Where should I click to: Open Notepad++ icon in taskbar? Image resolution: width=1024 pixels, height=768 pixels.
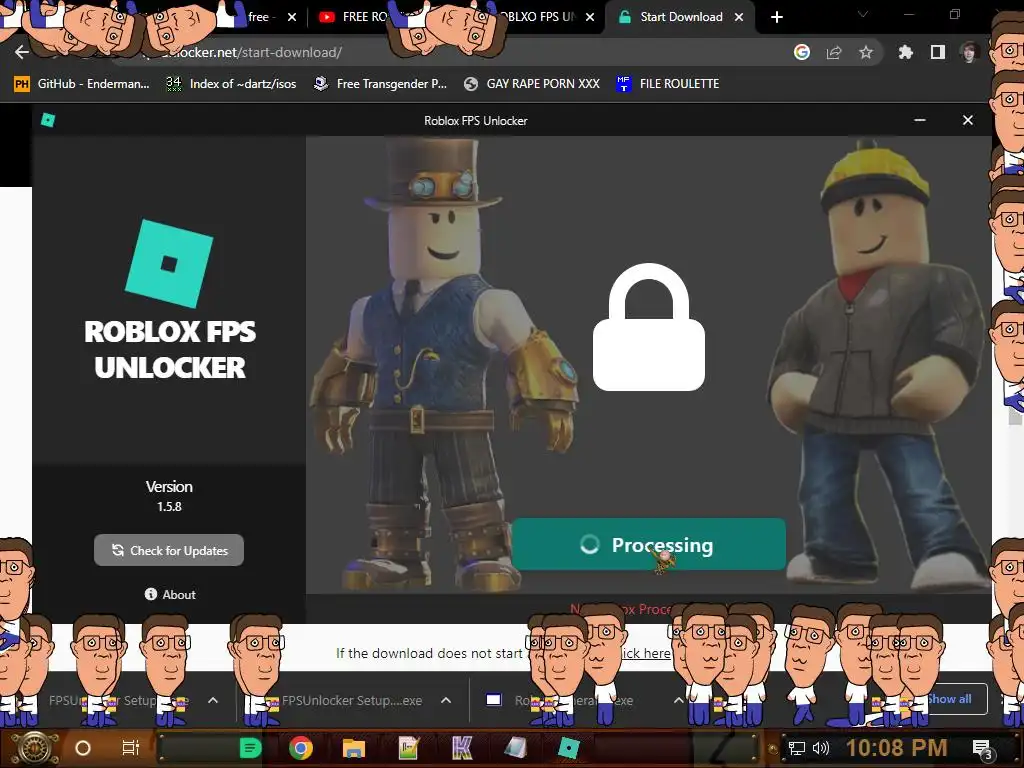[408, 748]
